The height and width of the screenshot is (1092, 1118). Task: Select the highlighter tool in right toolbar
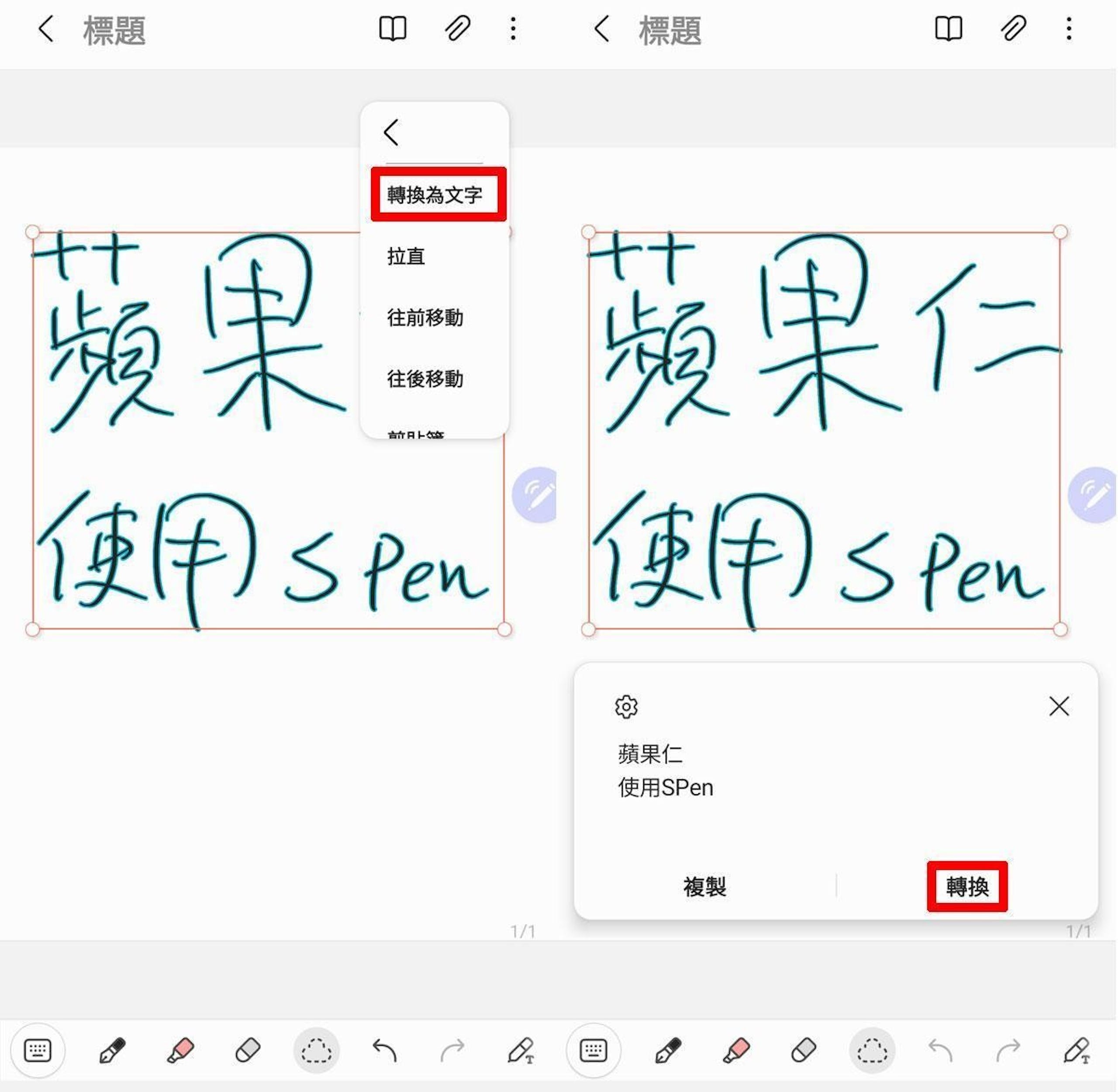point(735,1051)
